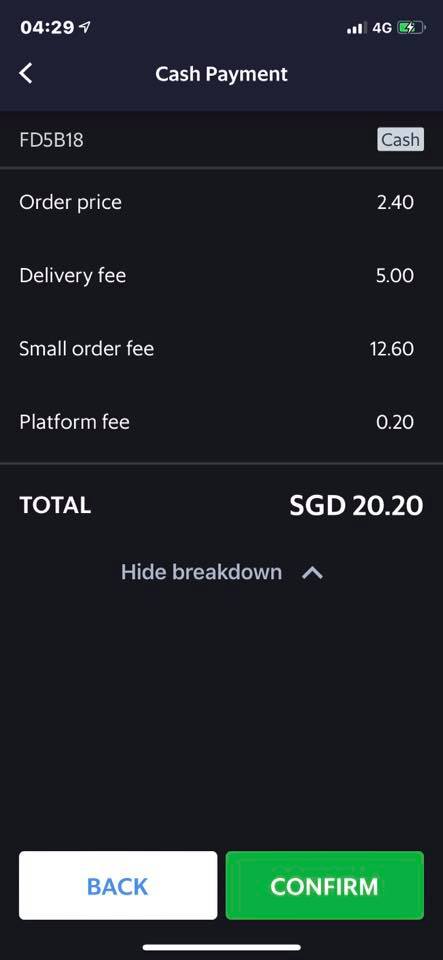Select the Order price row label
443x960 pixels.
(x=70, y=203)
